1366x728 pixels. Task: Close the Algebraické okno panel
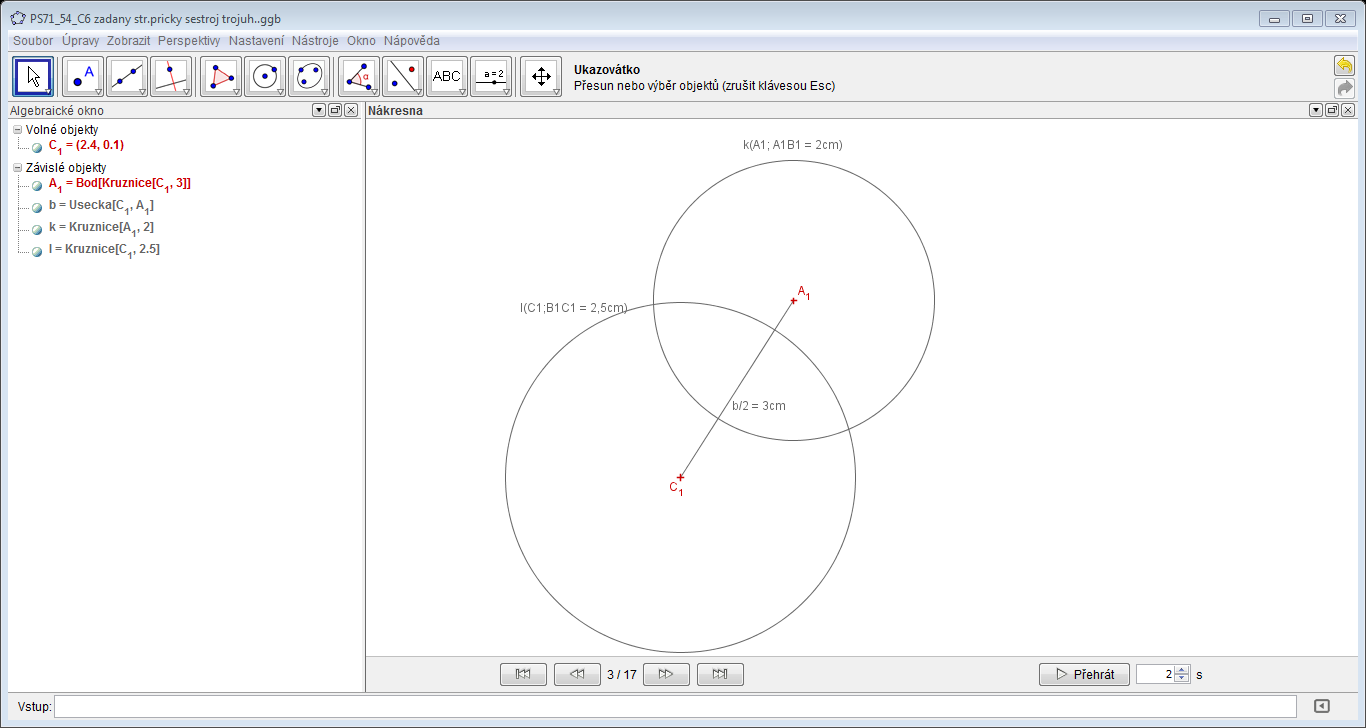tap(351, 111)
